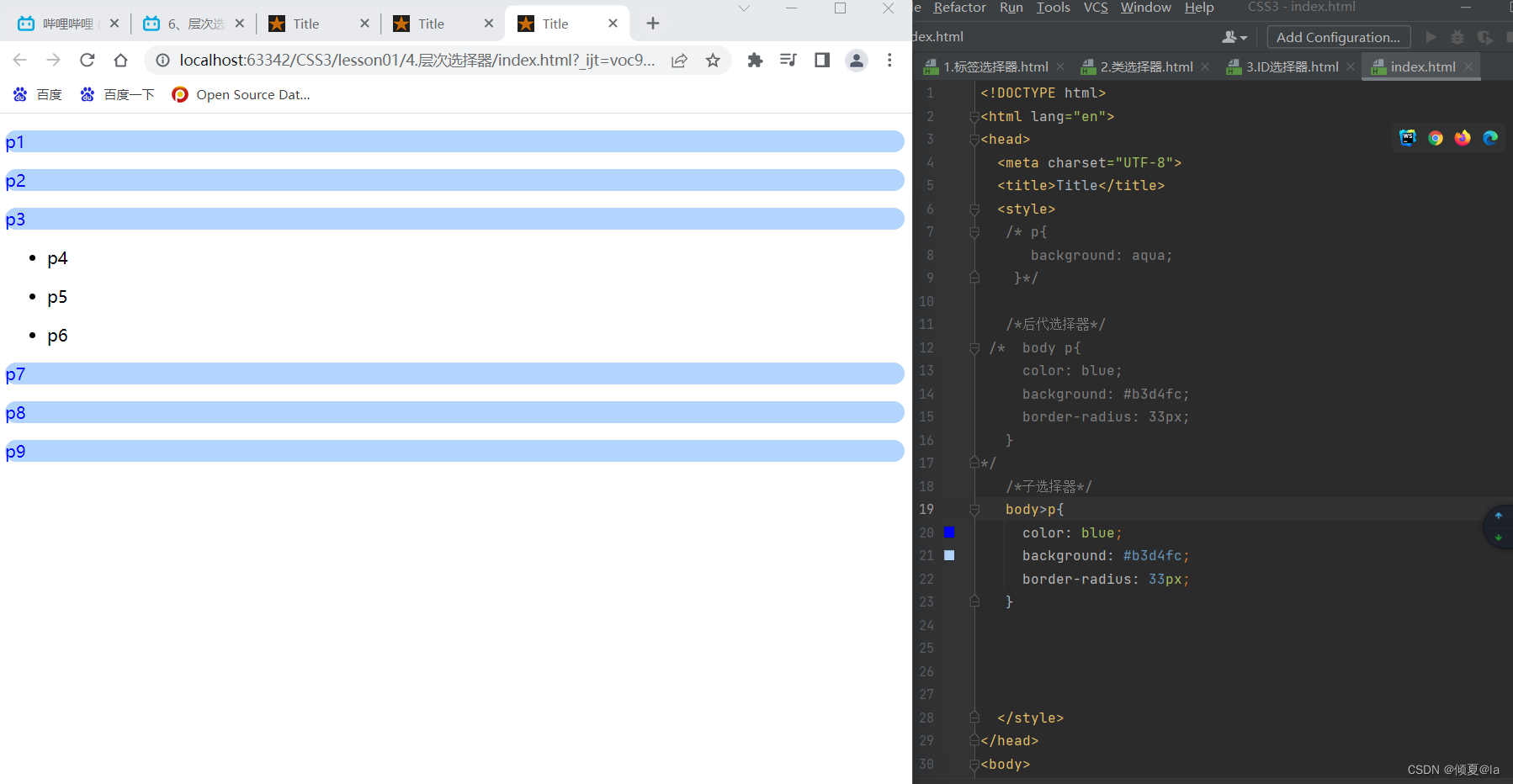
Task: Open the IDE user account dropdown
Action: coord(1234,37)
